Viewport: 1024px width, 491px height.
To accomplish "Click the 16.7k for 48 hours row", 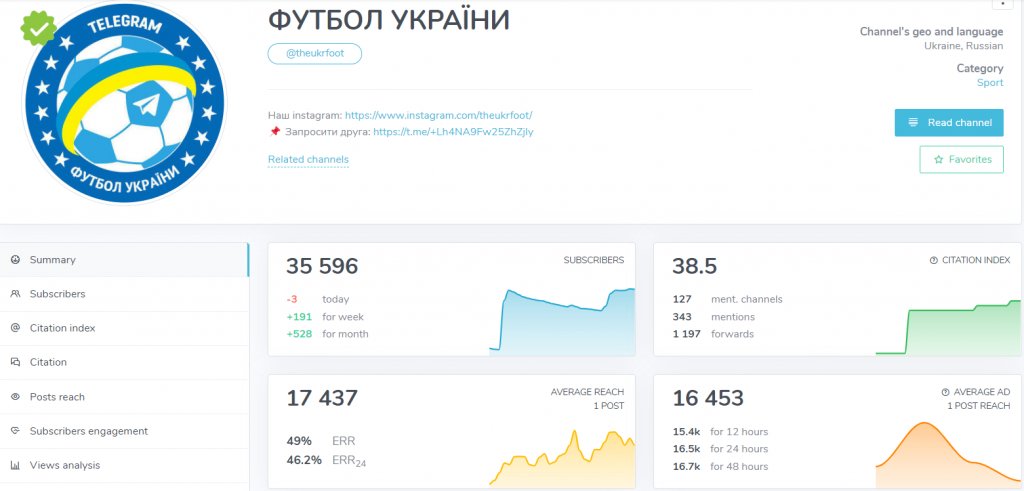I will [720, 466].
